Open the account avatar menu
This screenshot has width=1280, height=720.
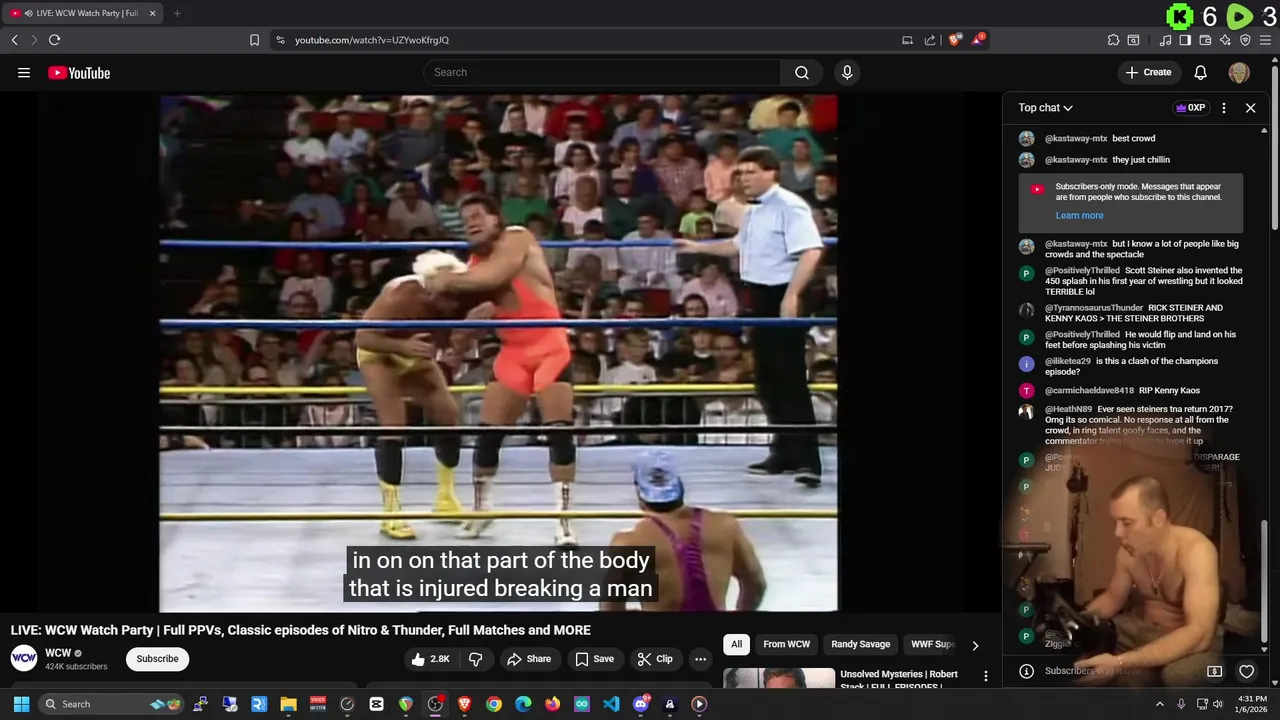[x=1239, y=72]
